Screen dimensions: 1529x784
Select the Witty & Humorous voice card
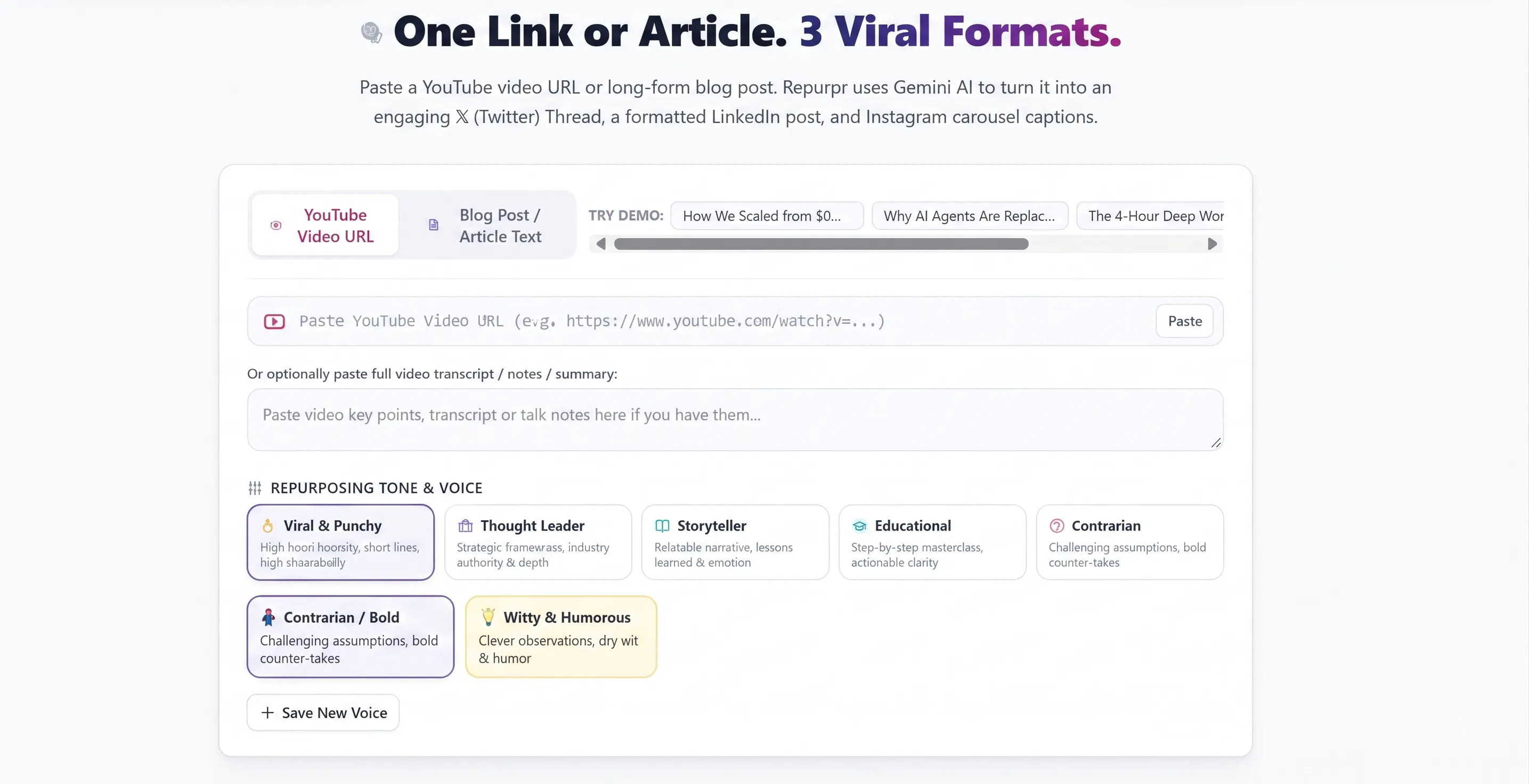(561, 636)
